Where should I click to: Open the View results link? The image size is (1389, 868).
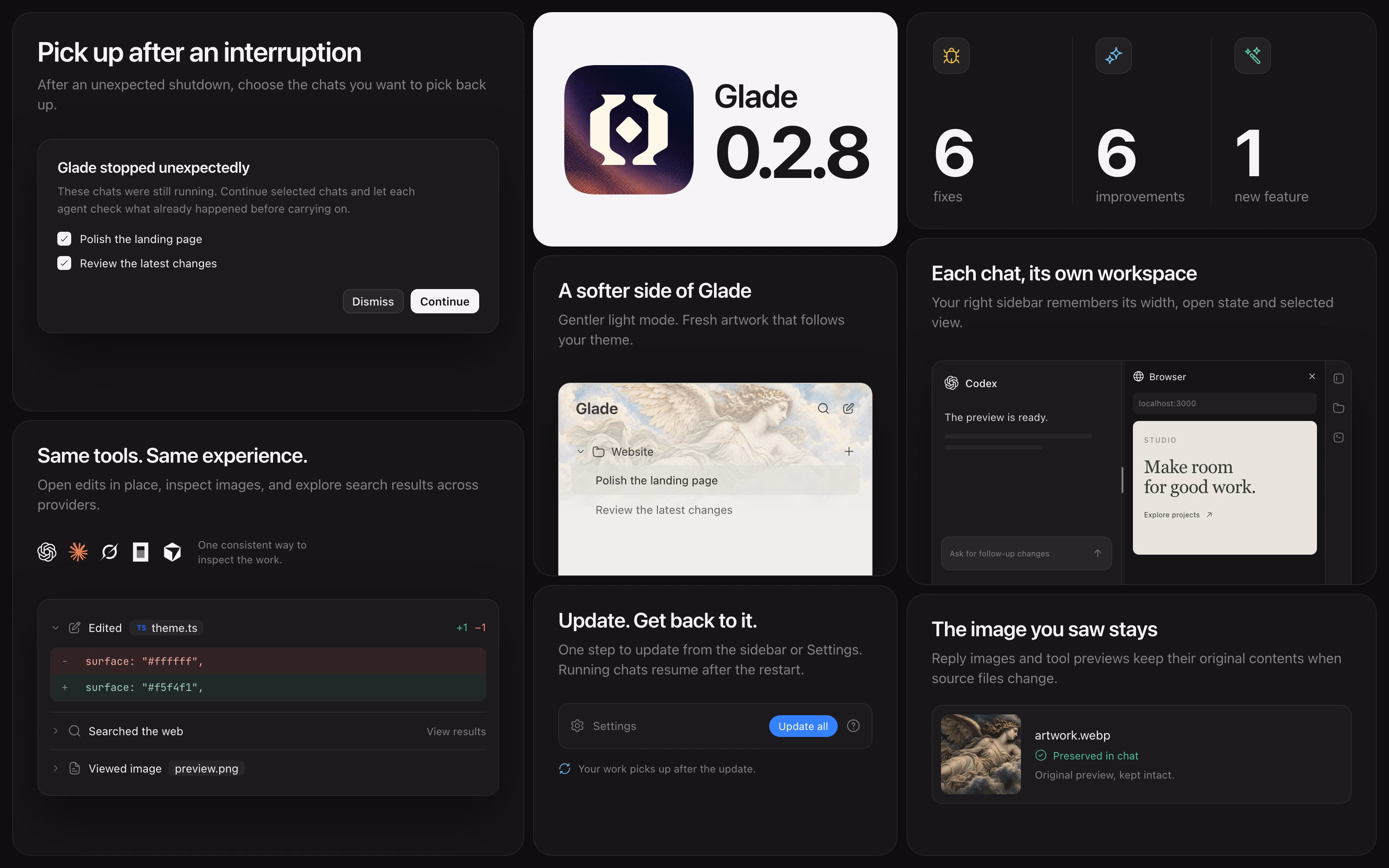[x=456, y=731]
